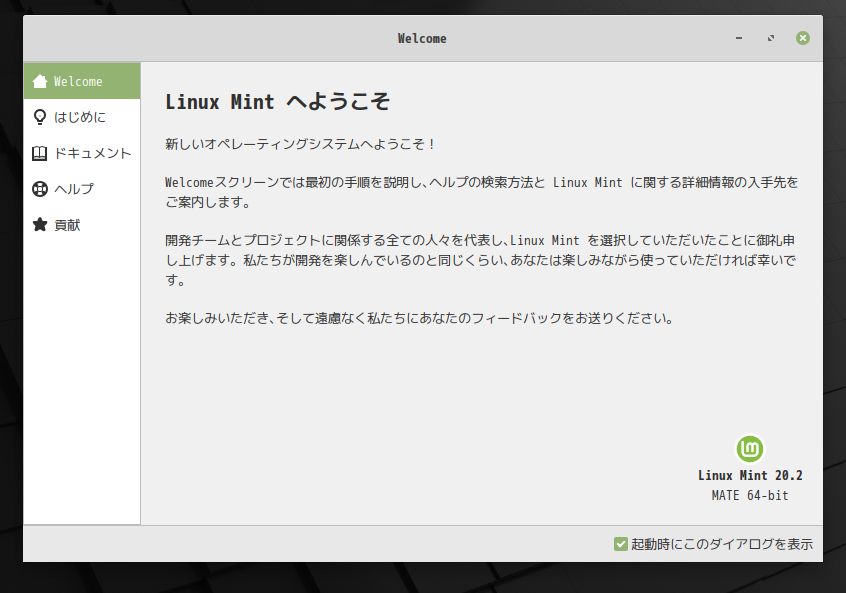Select the Welcome sidebar tab label

(x=78, y=81)
